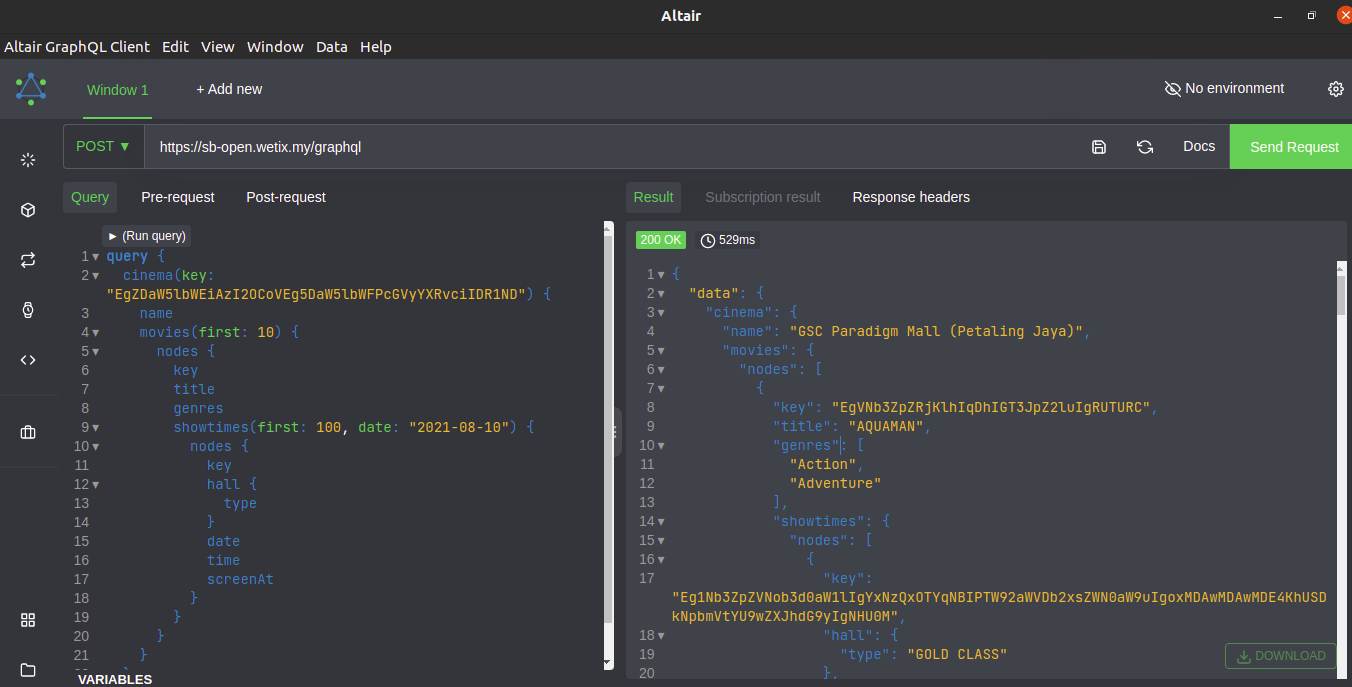Open the collections cube sidebar icon

point(28,210)
